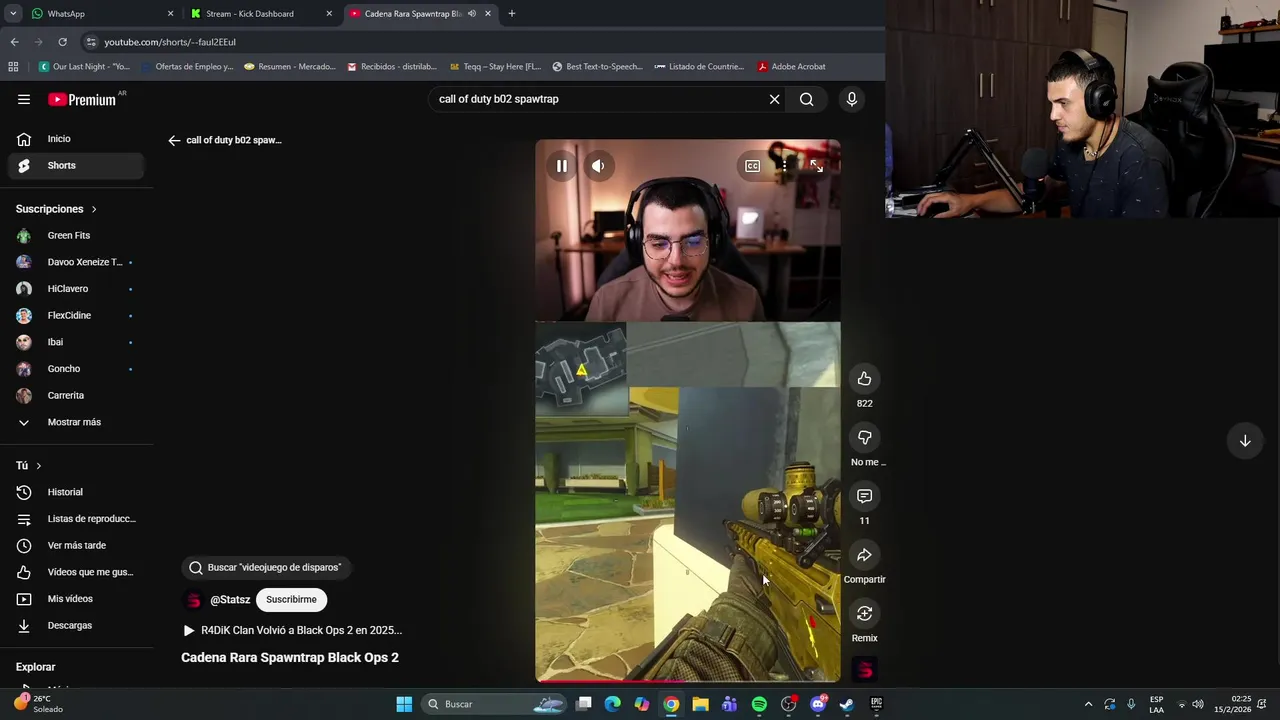Viewport: 1280px width, 720px height.
Task: Show hidden system tray icons
Action: coord(1089,704)
